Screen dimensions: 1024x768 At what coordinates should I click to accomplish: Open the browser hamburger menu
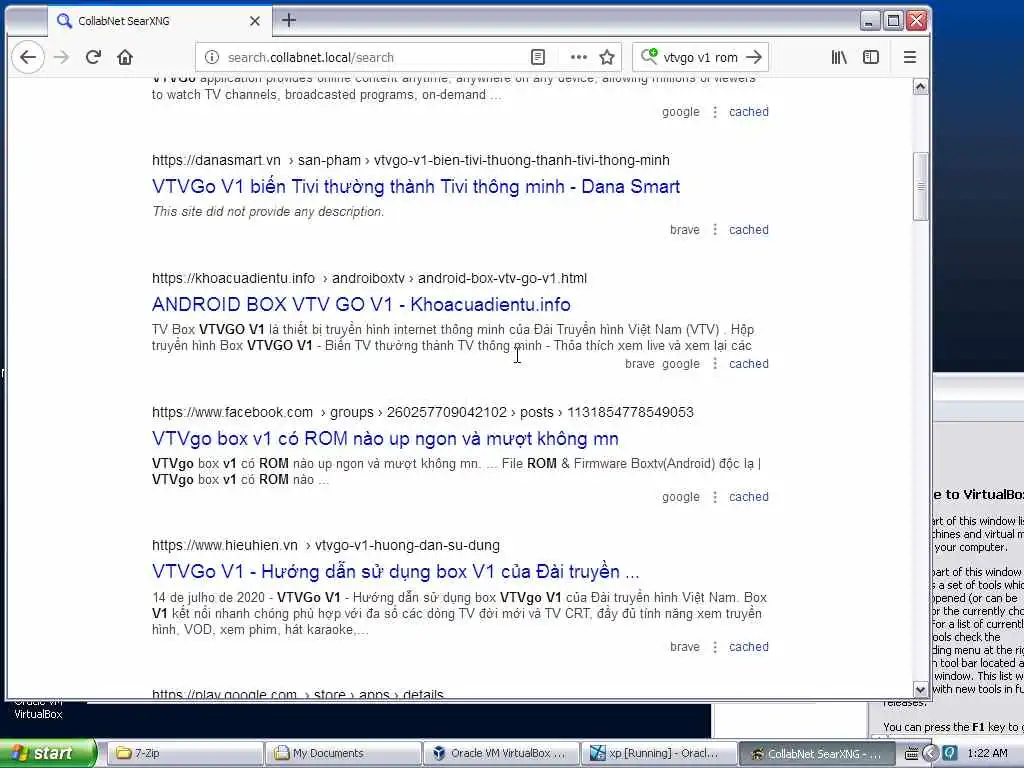(x=910, y=57)
